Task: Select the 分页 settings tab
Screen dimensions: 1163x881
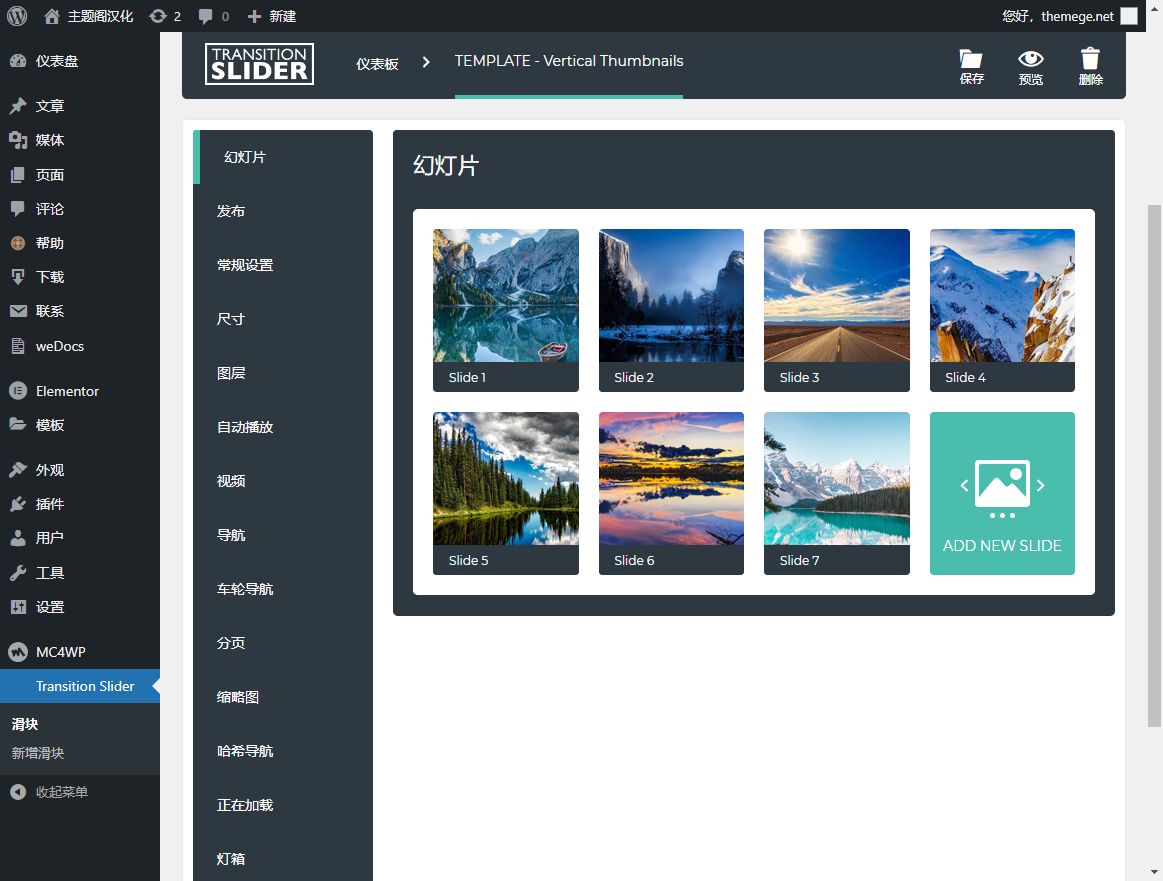Action: tap(283, 644)
